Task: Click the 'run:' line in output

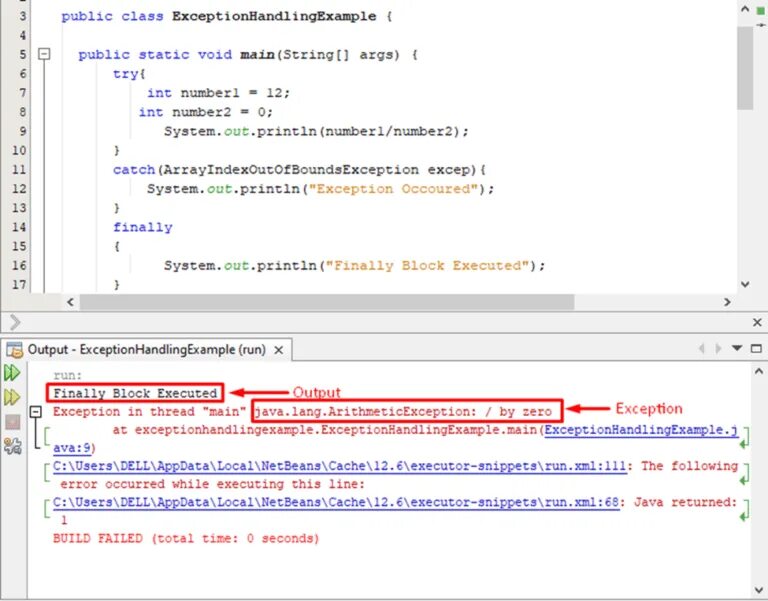Action: [68, 376]
